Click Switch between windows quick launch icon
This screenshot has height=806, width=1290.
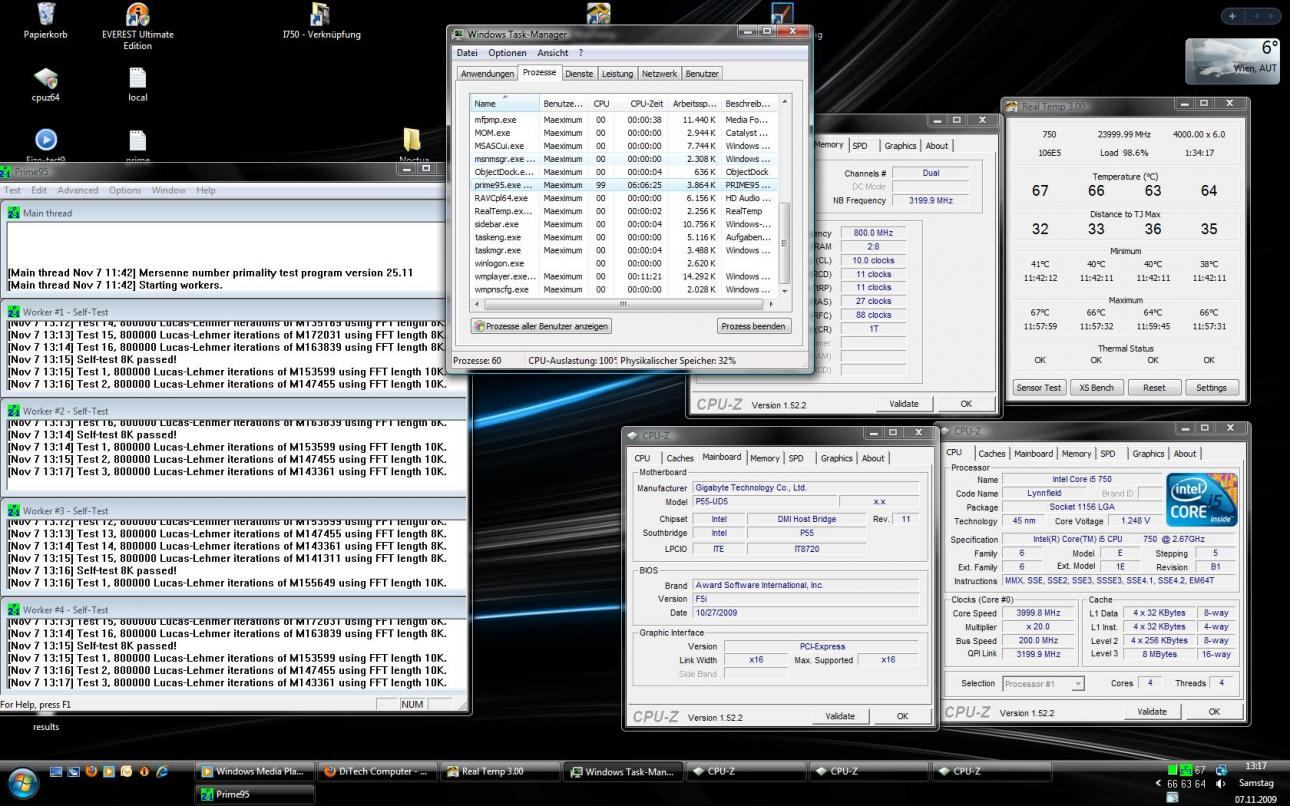[x=74, y=771]
